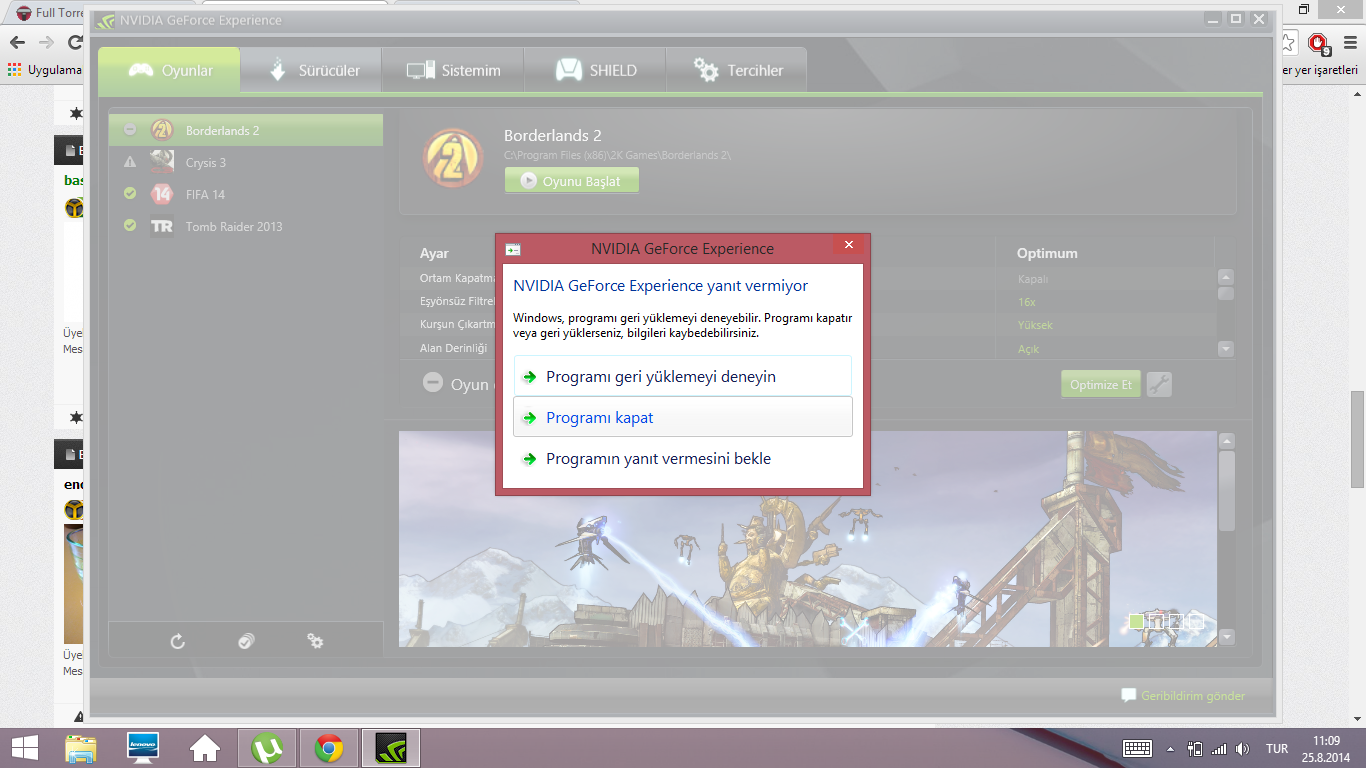
Task: Open the TUR input language selector
Action: click(x=1277, y=748)
